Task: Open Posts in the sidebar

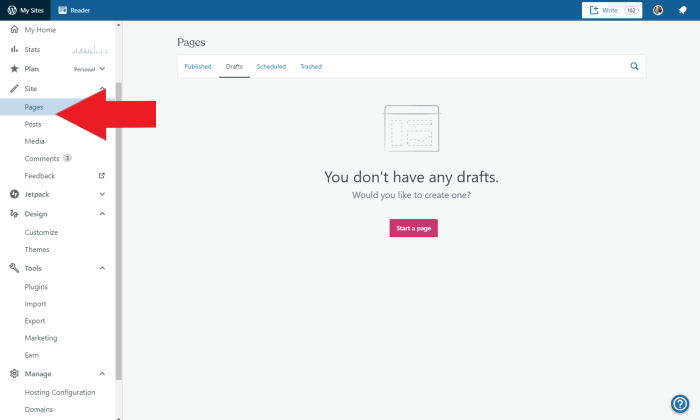Action: [x=33, y=124]
